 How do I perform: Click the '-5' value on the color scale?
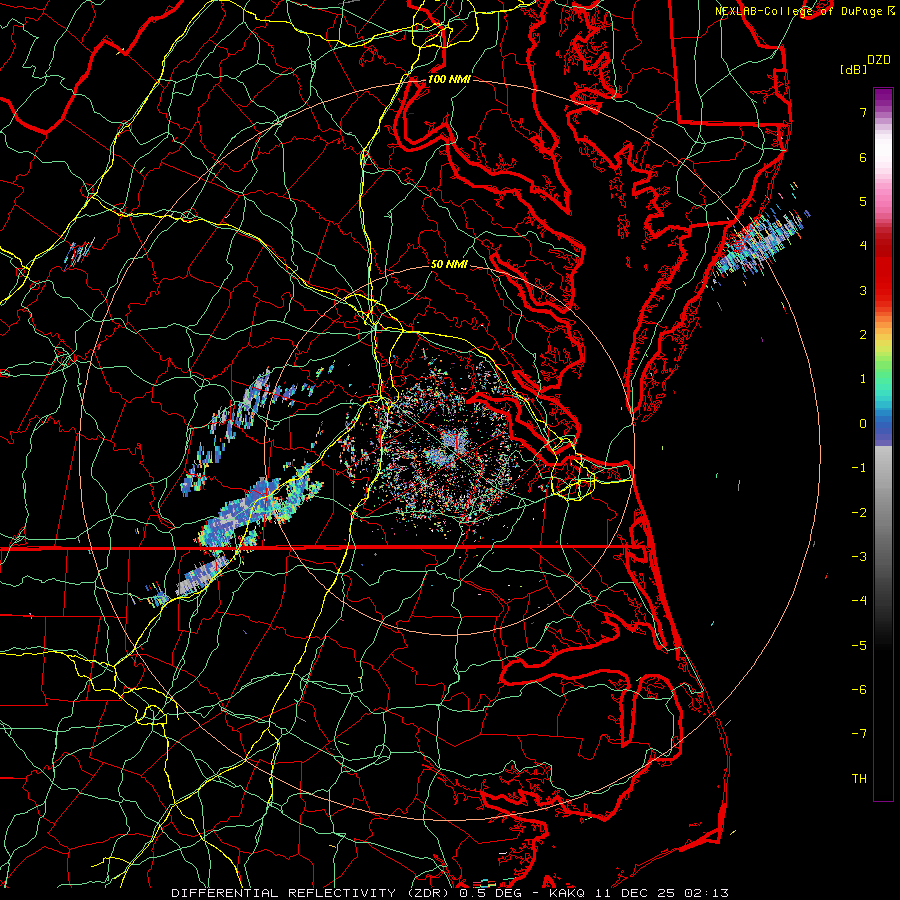pyautogui.click(x=859, y=646)
